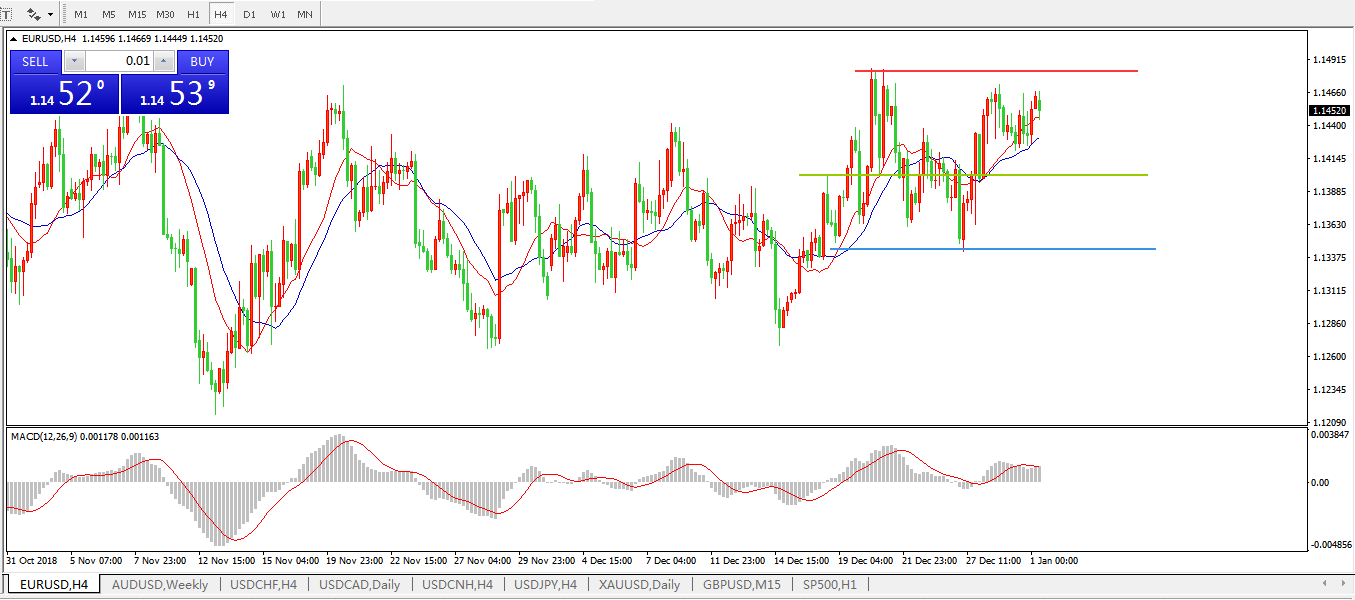Choose the MN monthly timeframe
Screen dimensions: 1355x600
pos(304,15)
